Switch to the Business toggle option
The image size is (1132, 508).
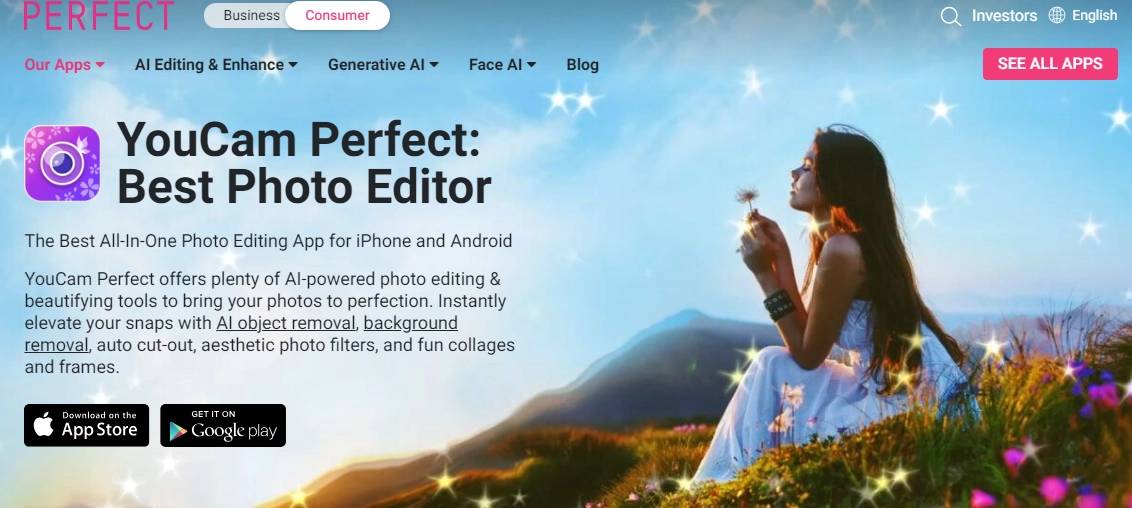pyautogui.click(x=251, y=15)
